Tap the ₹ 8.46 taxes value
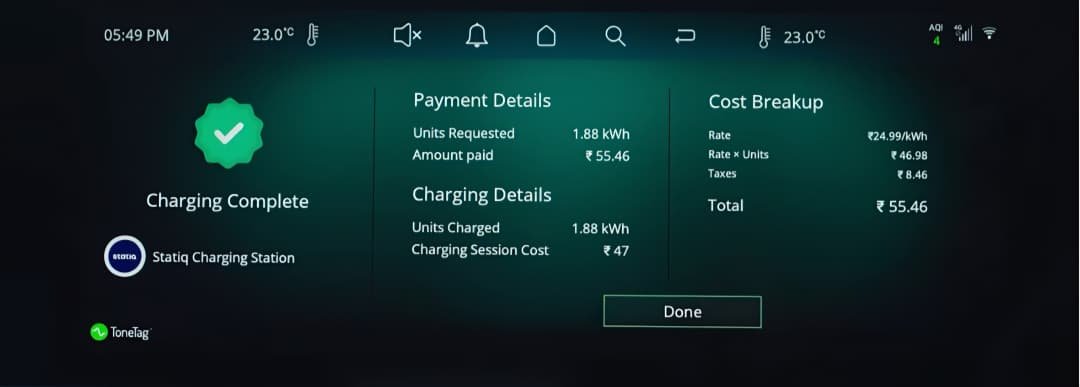This screenshot has height=387, width=1080. (x=912, y=175)
